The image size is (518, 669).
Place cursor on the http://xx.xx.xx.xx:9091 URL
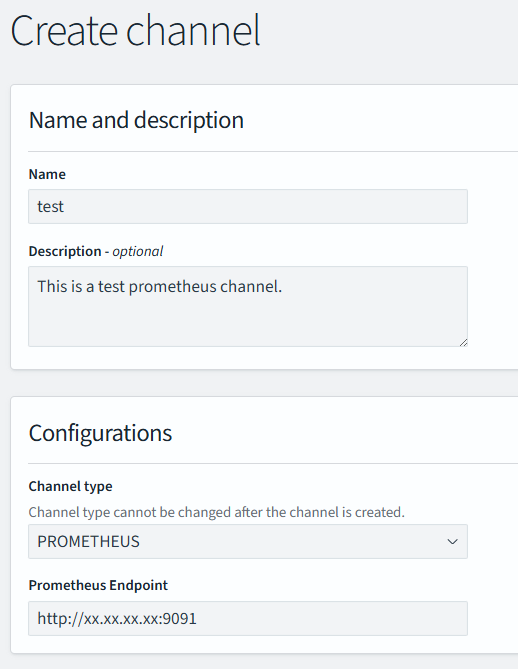click(x=117, y=619)
